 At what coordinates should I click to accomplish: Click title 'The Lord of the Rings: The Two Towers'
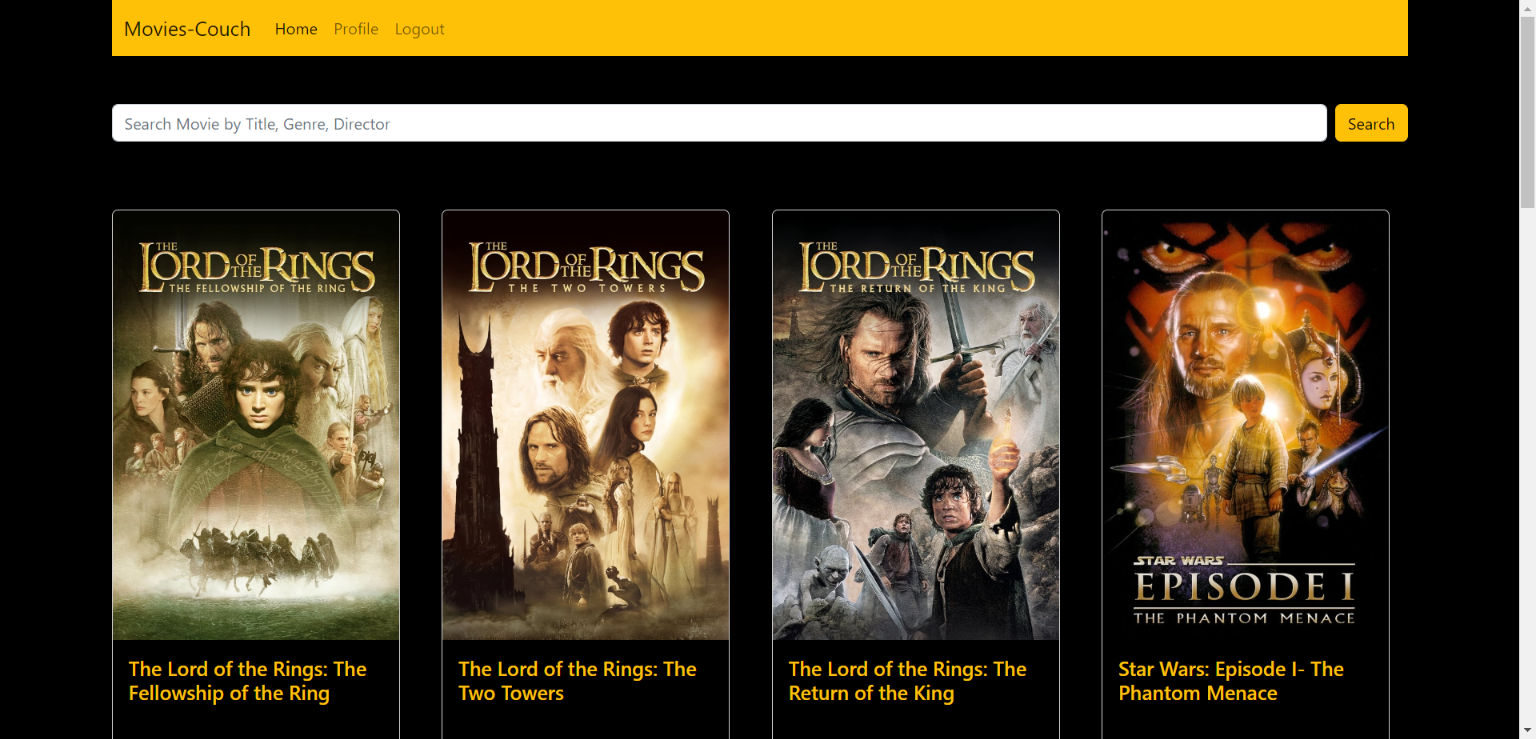tap(578, 681)
